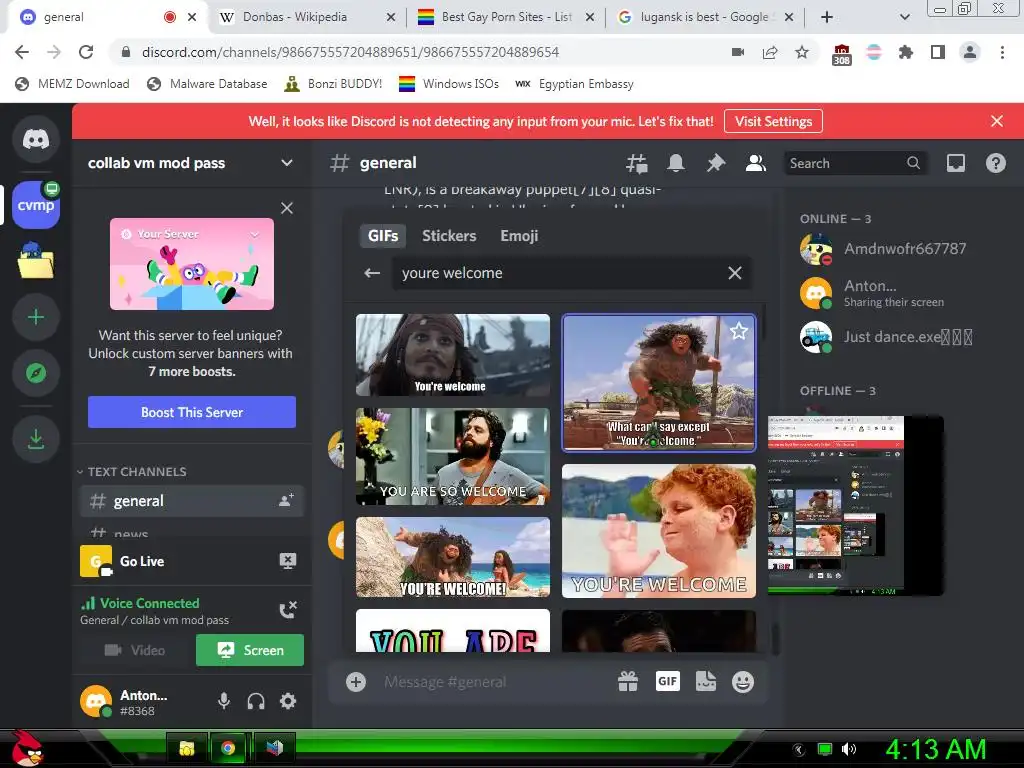Click Visit Settings in the red banner
The image size is (1024, 768).
pyautogui.click(x=773, y=121)
